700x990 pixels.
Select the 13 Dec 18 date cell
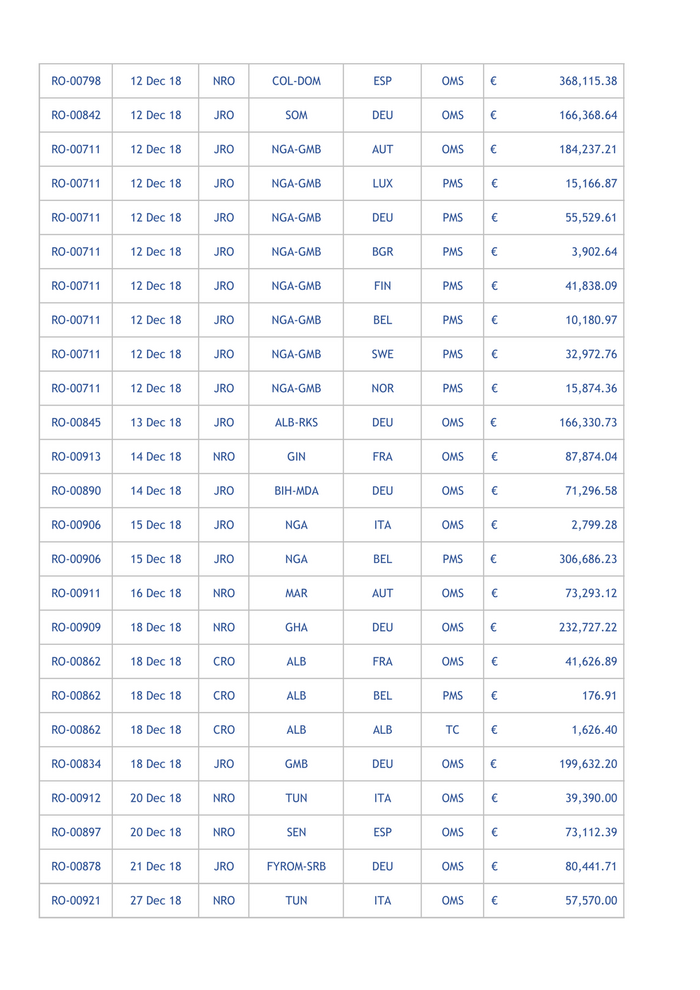pos(156,422)
